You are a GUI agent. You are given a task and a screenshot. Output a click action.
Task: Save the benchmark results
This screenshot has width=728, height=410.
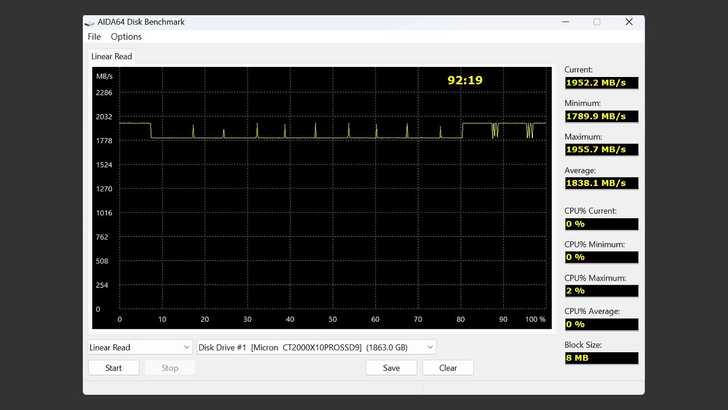(391, 368)
